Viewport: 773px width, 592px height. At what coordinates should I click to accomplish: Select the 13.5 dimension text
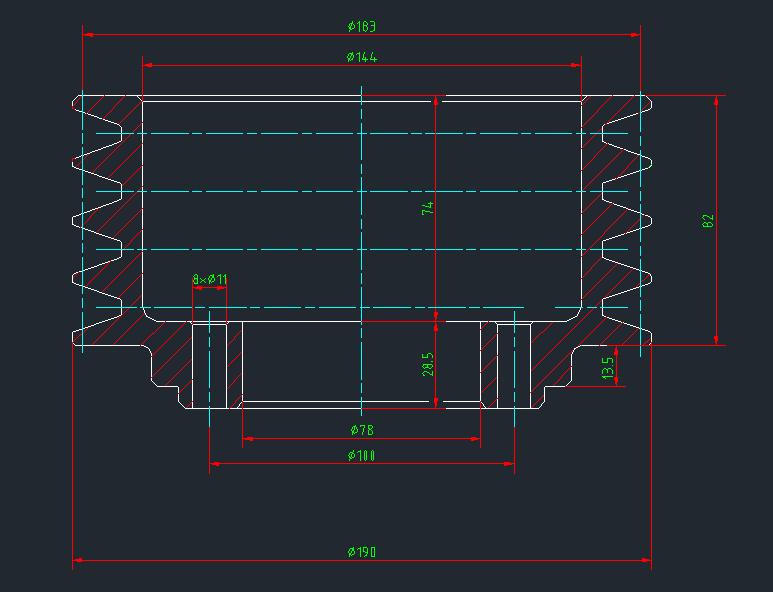607,367
